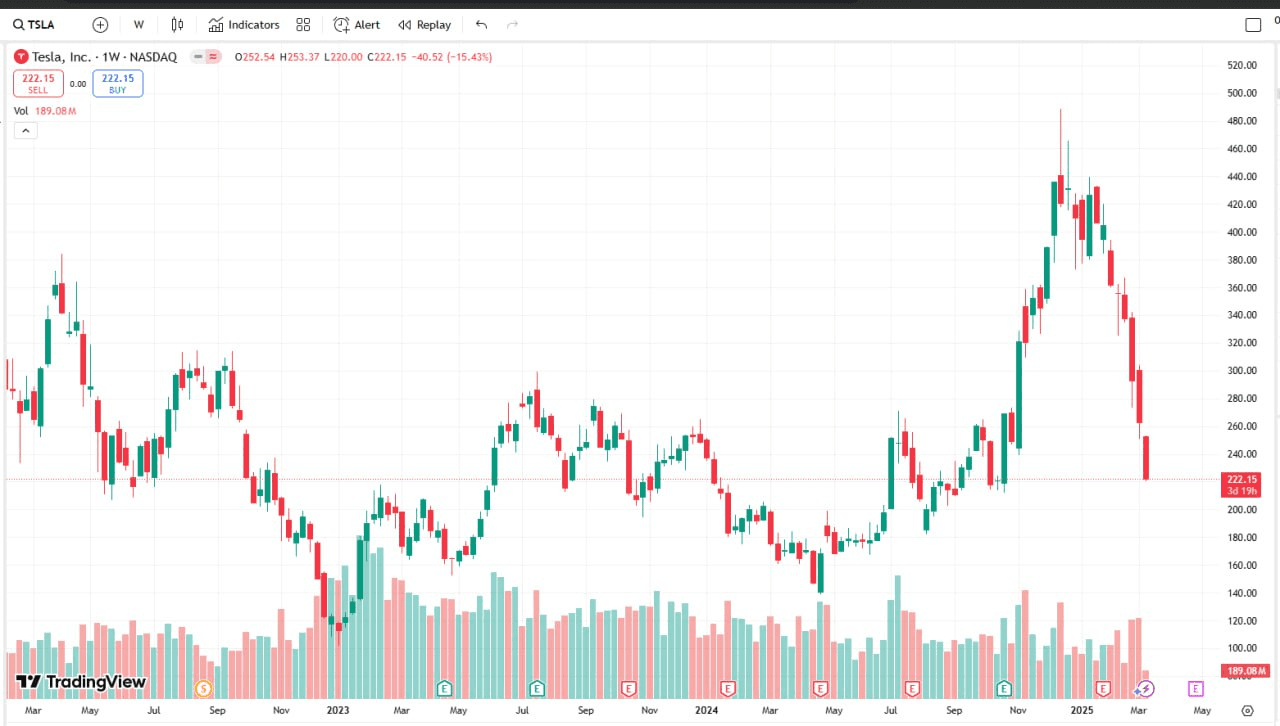
Task: Click the compare or add symbol plus icon
Action: coord(100,24)
